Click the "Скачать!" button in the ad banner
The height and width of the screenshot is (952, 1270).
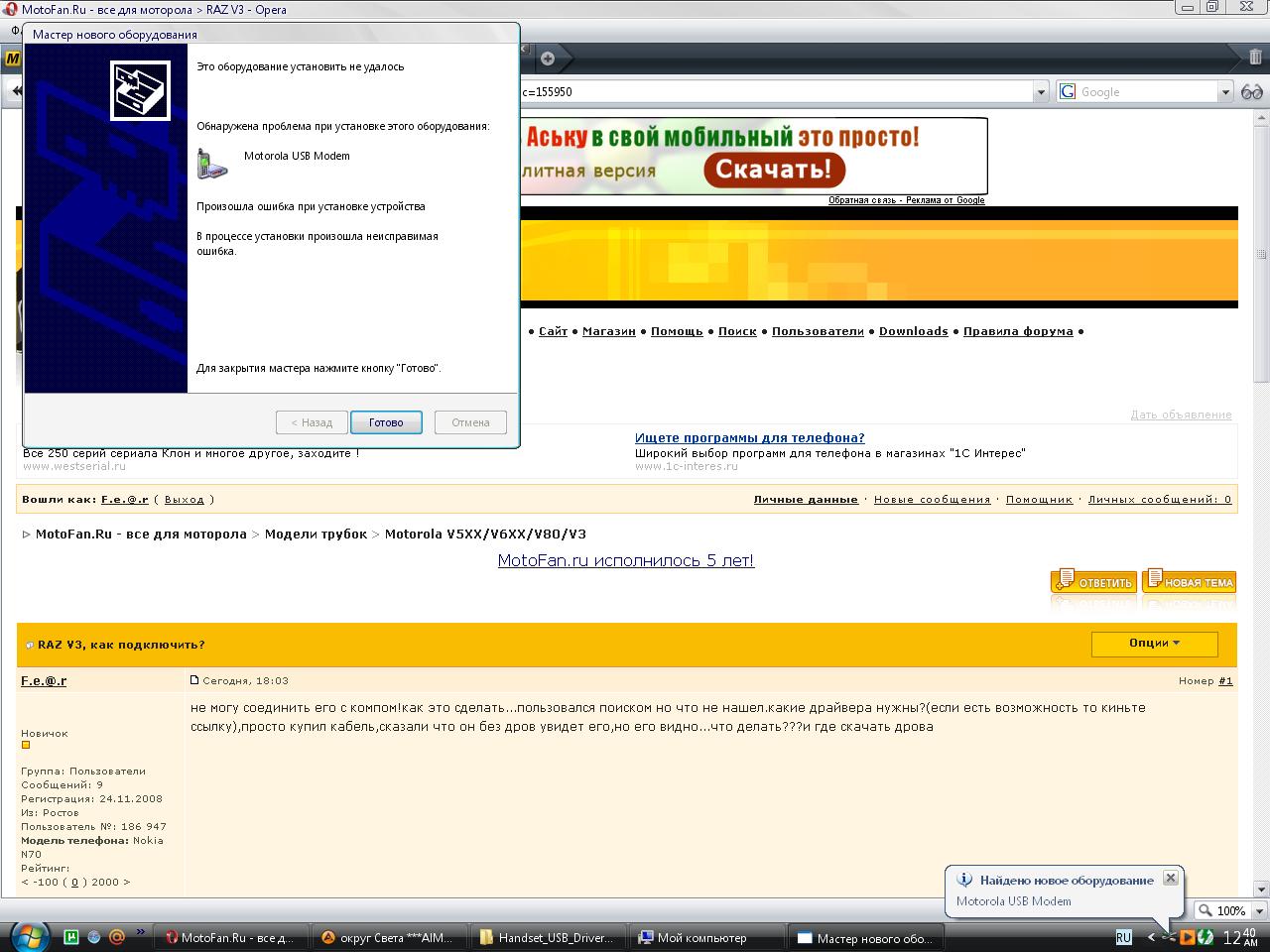[774, 169]
